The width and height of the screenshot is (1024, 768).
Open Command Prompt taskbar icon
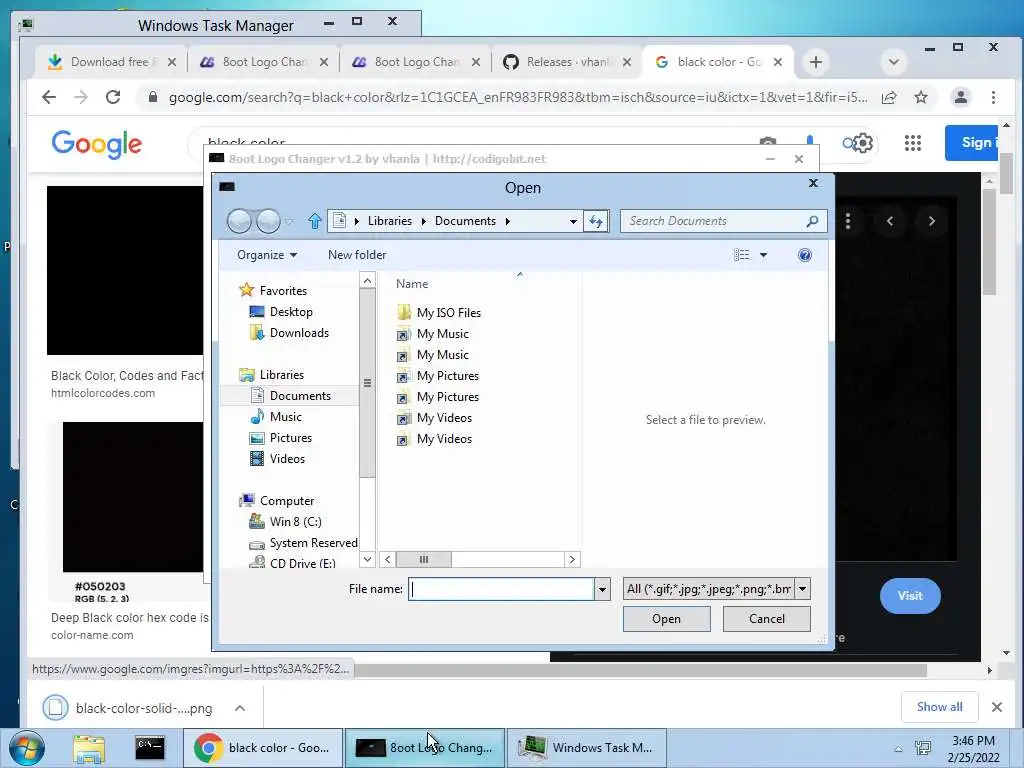tap(150, 748)
